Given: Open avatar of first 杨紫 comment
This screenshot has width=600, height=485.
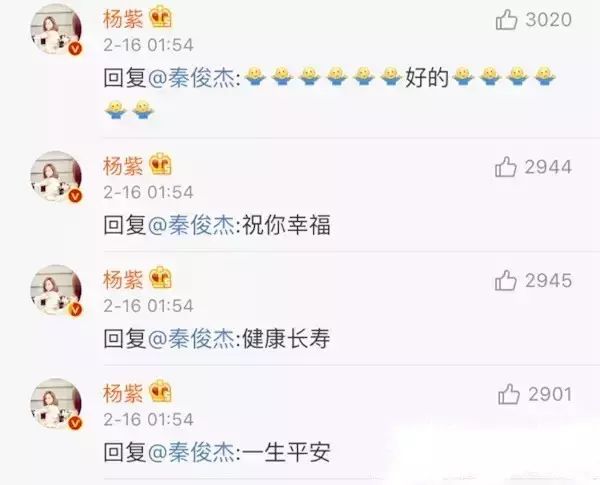Looking at the screenshot, I should [56, 29].
